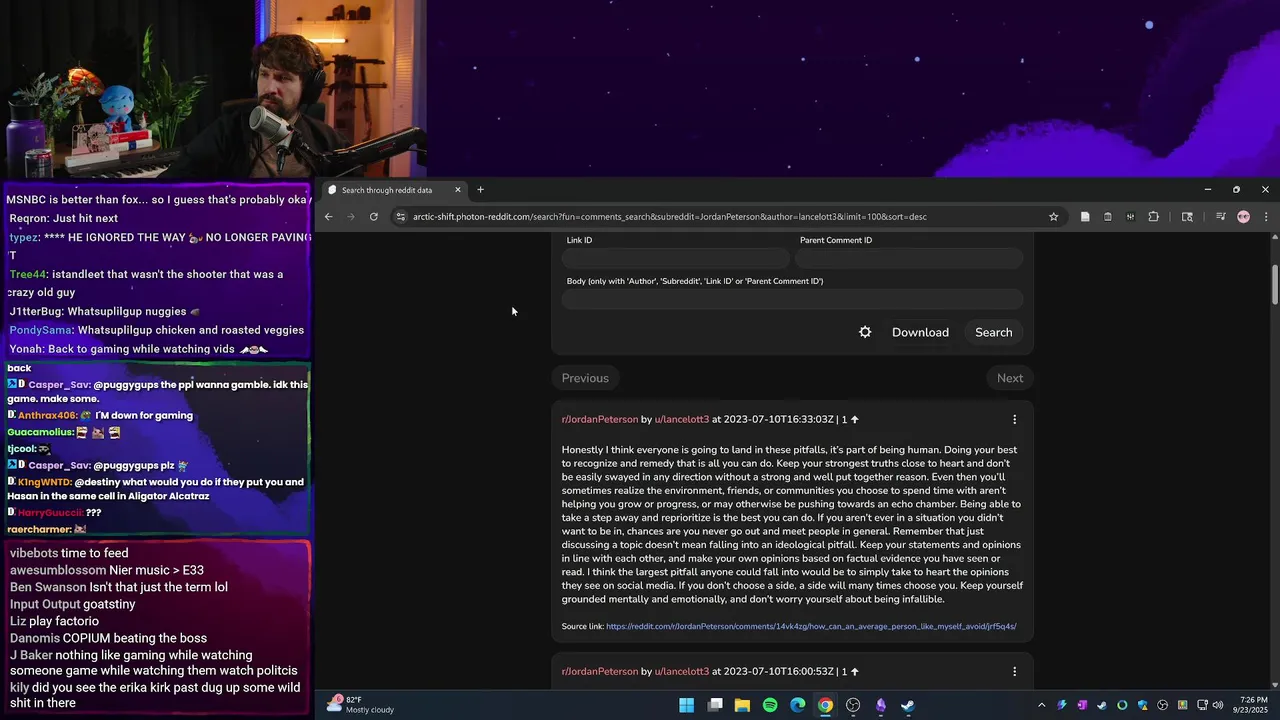Click the greyed-out browser forward arrow
The width and height of the screenshot is (1280, 720).
[351, 217]
